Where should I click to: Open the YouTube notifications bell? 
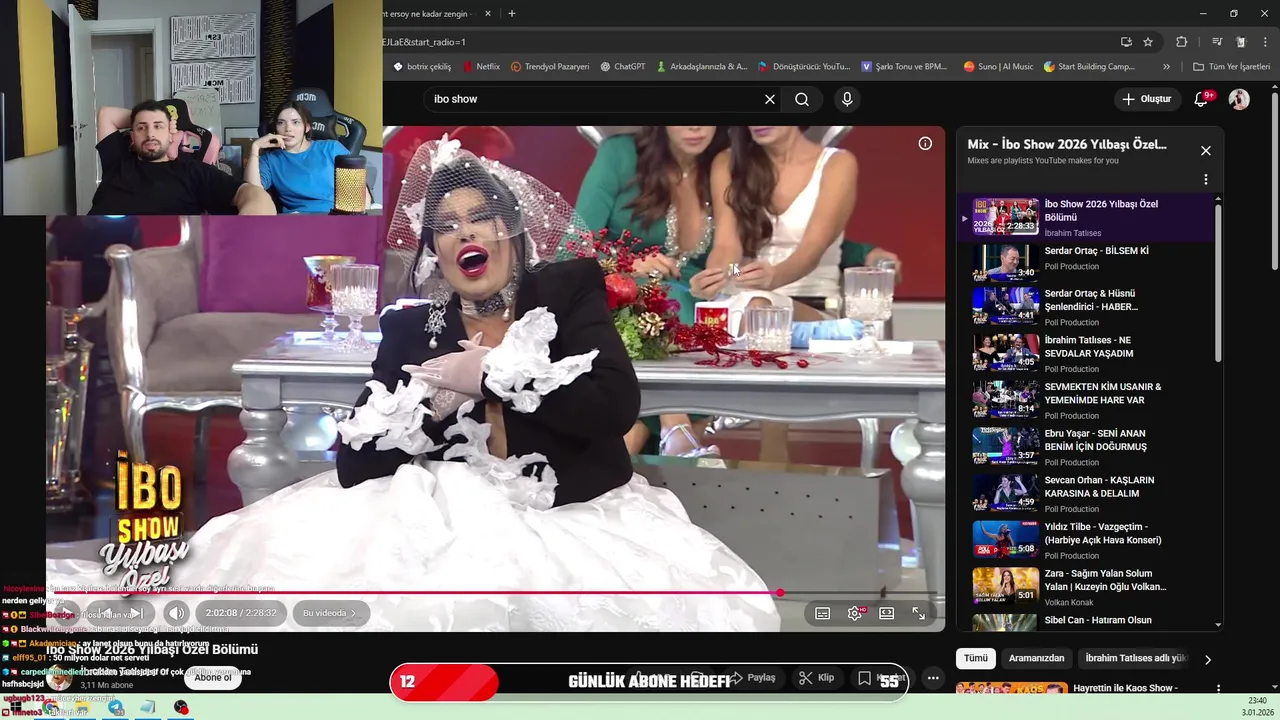coord(1202,99)
